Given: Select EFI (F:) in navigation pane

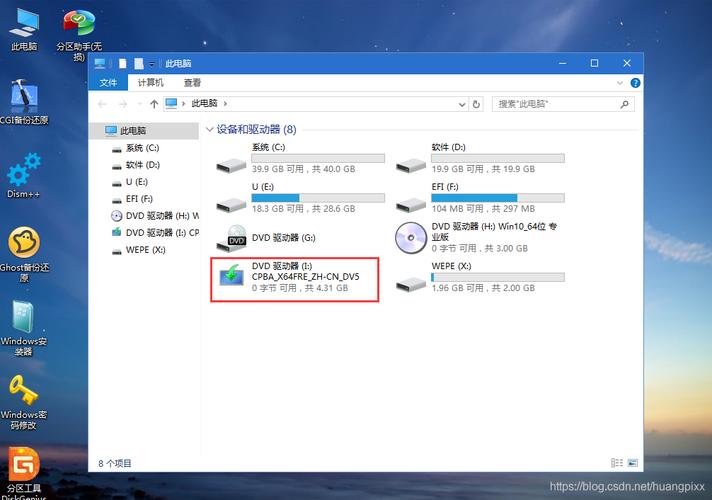Looking at the screenshot, I should [x=138, y=199].
